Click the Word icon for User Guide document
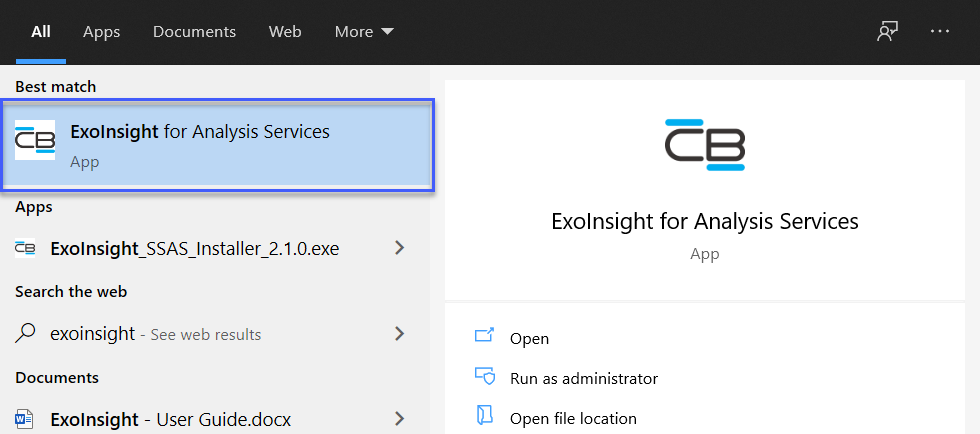This screenshot has height=434, width=980. tap(26, 418)
